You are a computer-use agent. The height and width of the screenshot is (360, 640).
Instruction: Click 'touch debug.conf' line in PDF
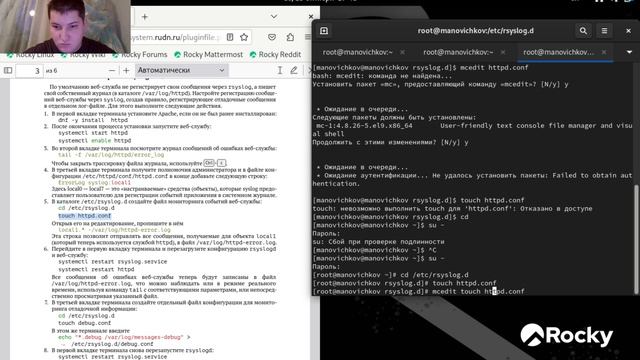pyautogui.click(x=84, y=323)
